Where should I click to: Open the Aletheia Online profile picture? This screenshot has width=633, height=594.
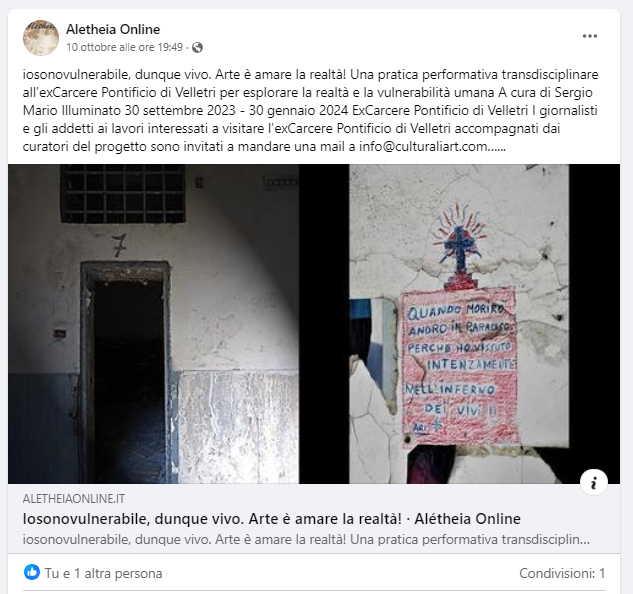[x=41, y=38]
